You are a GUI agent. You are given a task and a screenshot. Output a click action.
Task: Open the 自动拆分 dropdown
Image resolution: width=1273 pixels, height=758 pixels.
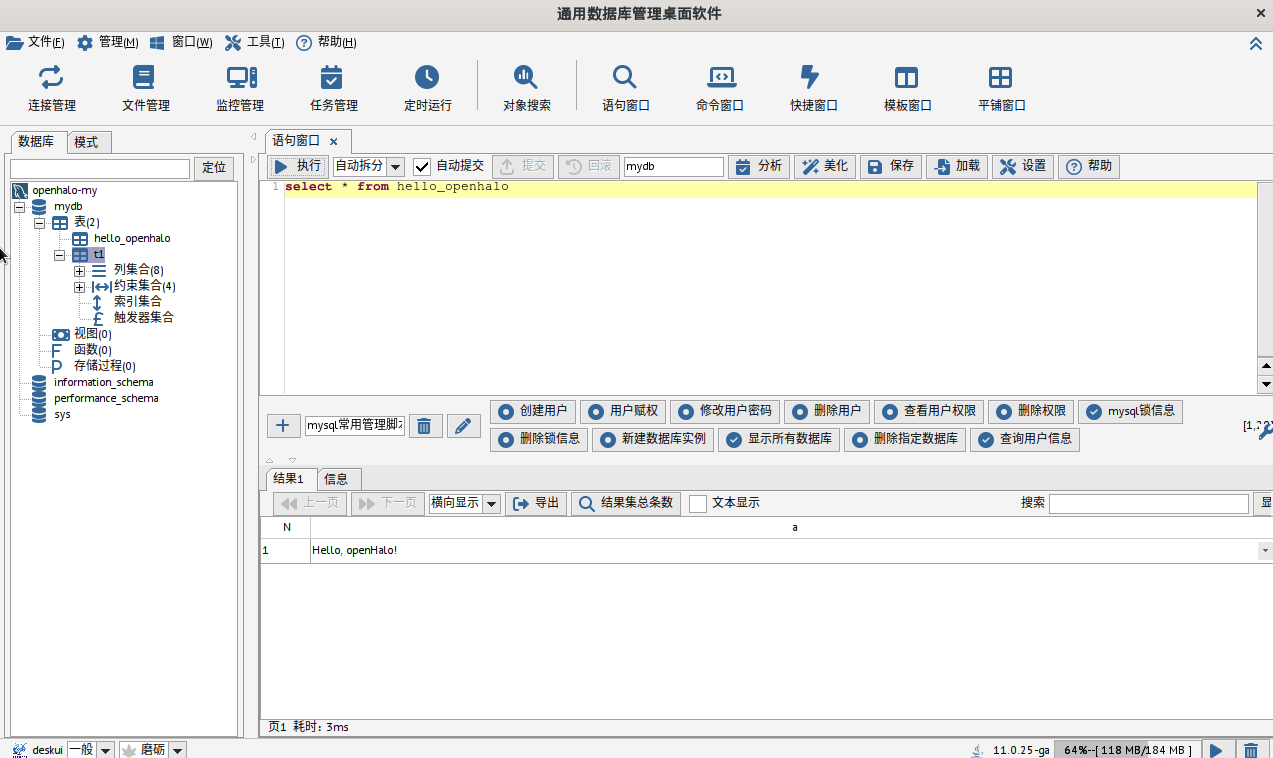coord(395,167)
